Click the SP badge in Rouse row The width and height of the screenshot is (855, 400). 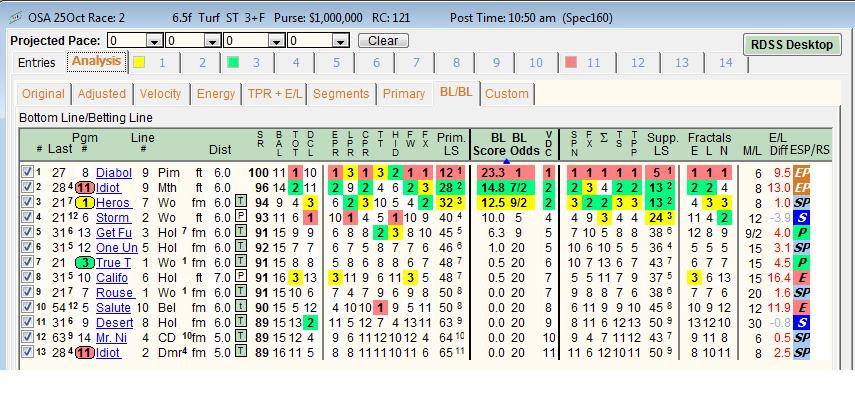pos(801,293)
